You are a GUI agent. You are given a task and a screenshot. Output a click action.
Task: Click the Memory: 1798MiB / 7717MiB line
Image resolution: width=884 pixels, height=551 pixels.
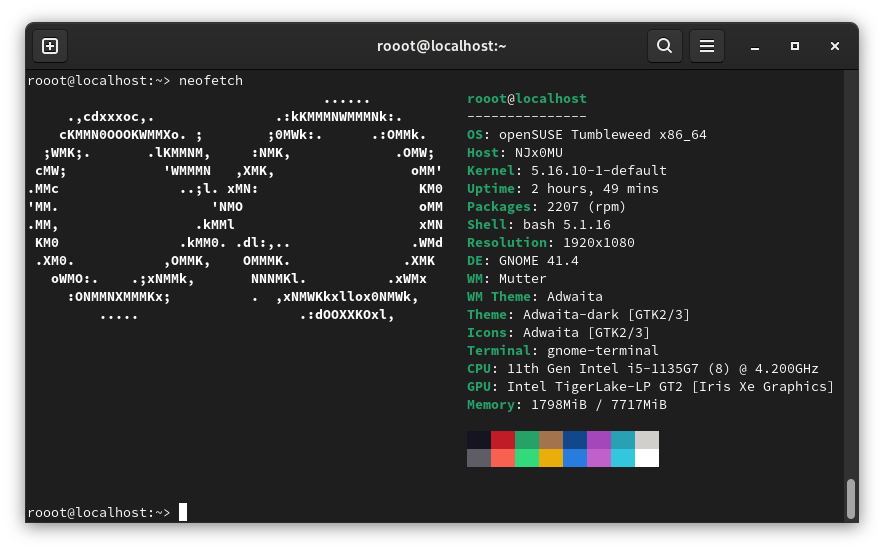[x=567, y=405]
